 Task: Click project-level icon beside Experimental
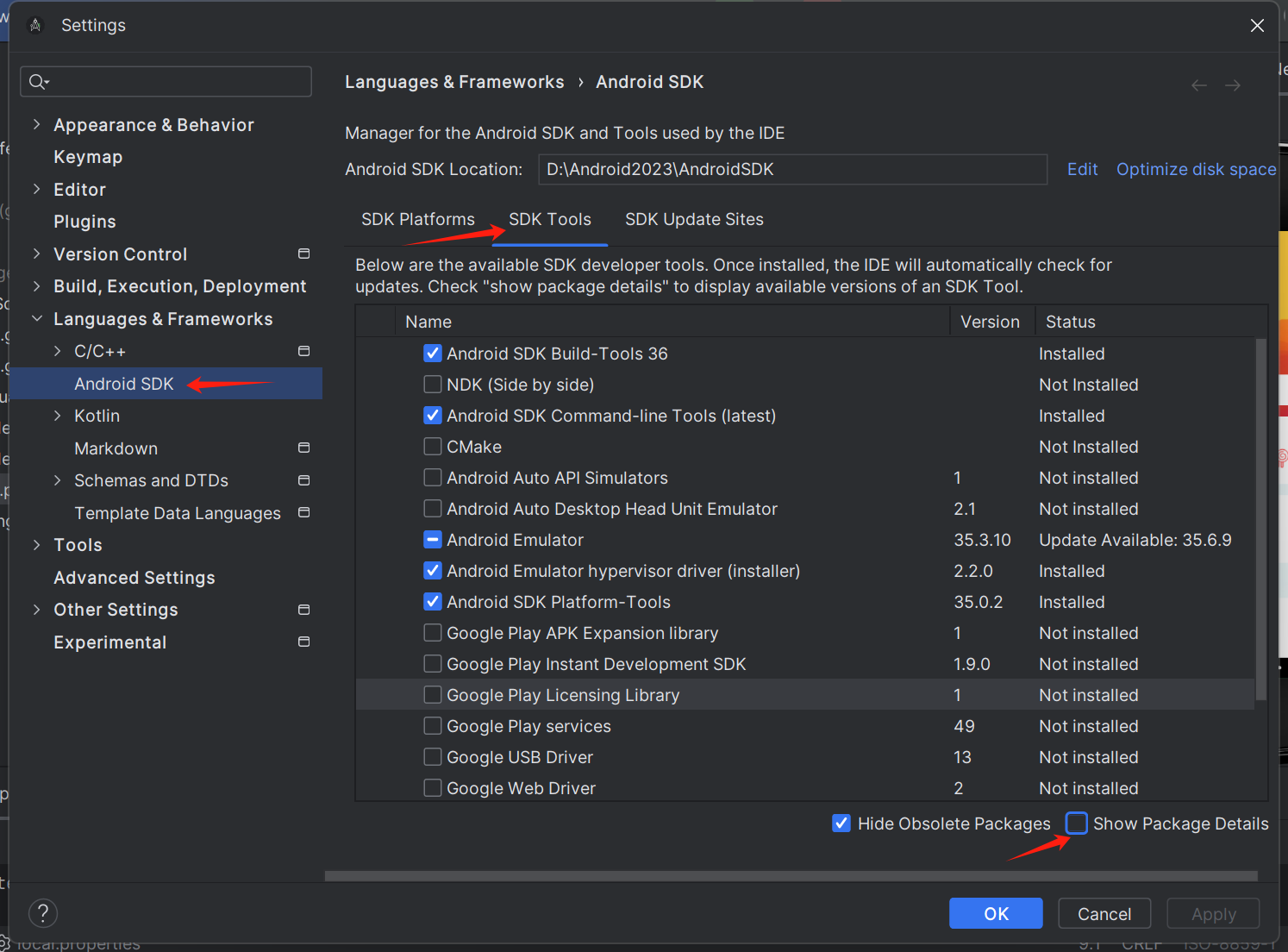303,642
